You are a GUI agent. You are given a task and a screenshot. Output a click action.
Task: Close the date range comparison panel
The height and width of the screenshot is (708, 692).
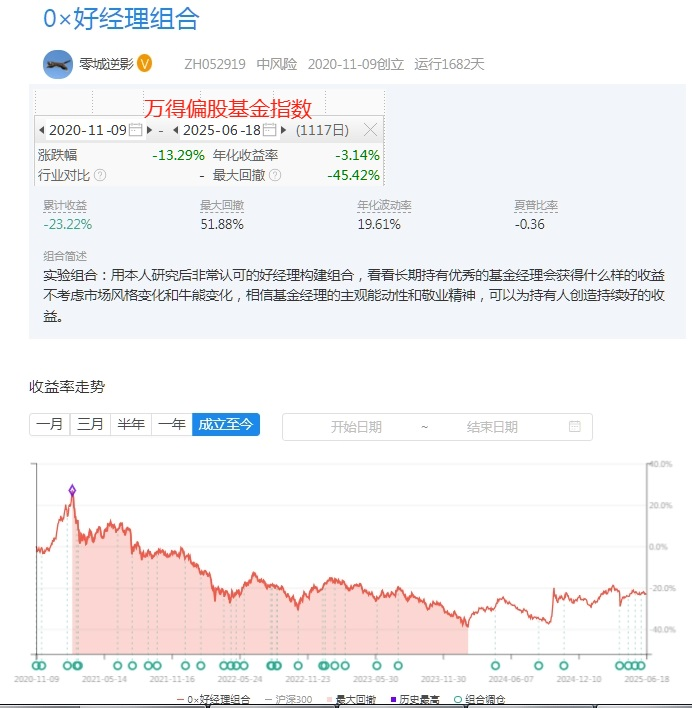(370, 130)
